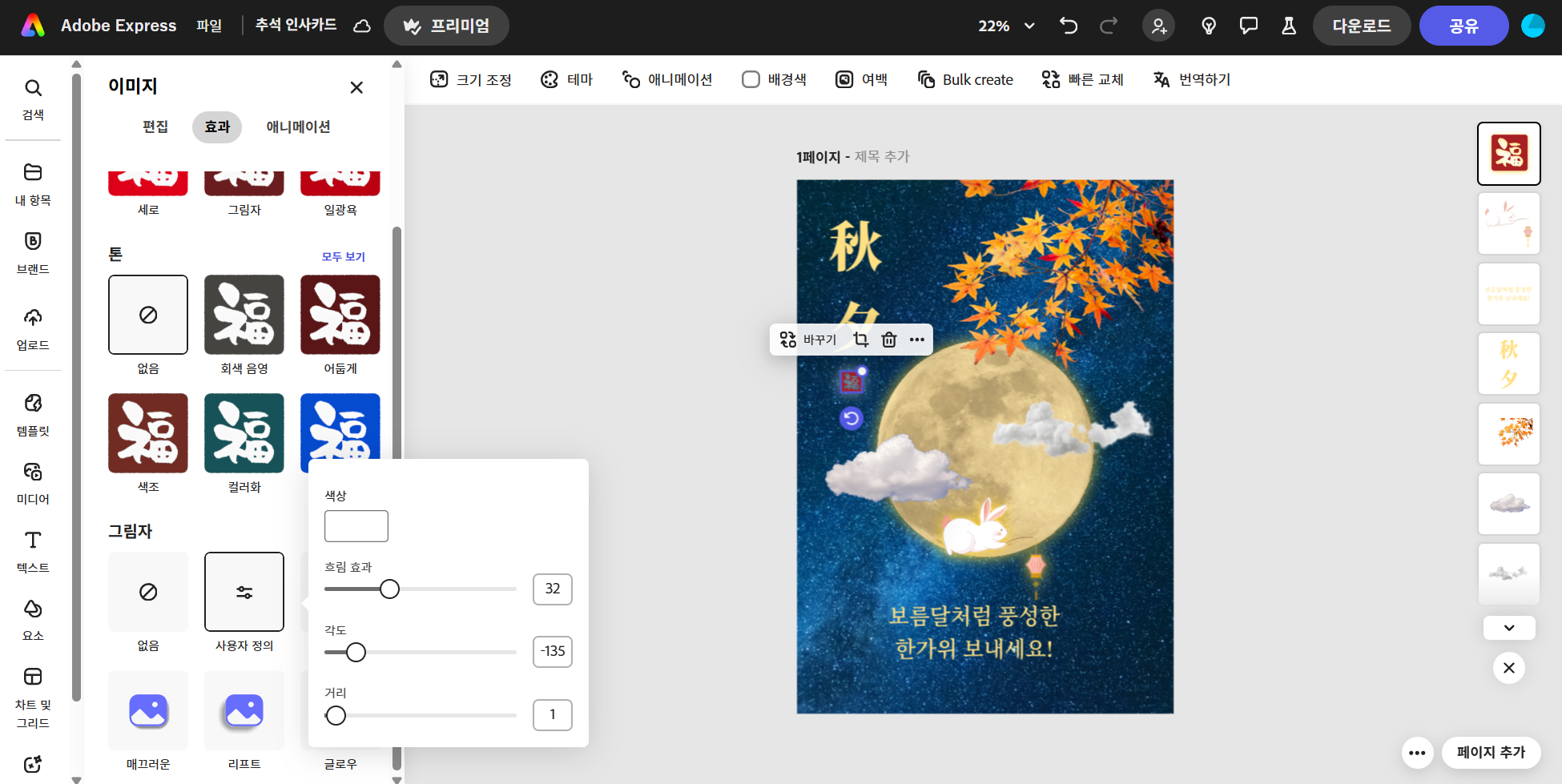Click the 흐림 효과 value field showing 32
This screenshot has width=1562, height=784.
coord(553,589)
